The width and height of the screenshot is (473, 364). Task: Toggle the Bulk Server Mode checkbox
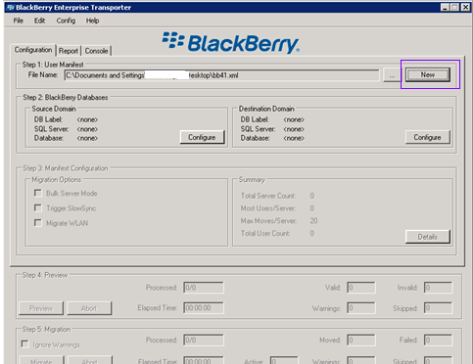click(x=38, y=193)
